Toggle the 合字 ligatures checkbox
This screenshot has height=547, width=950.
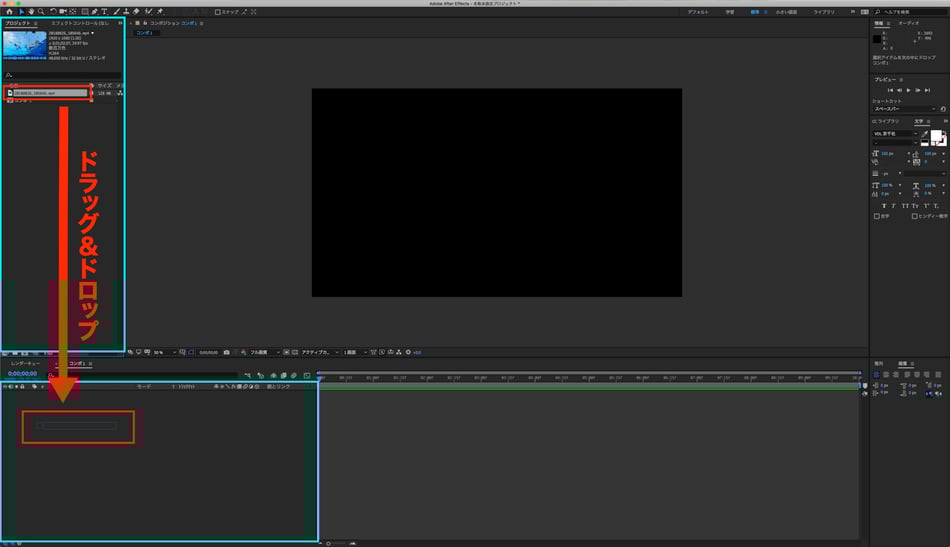tap(877, 215)
